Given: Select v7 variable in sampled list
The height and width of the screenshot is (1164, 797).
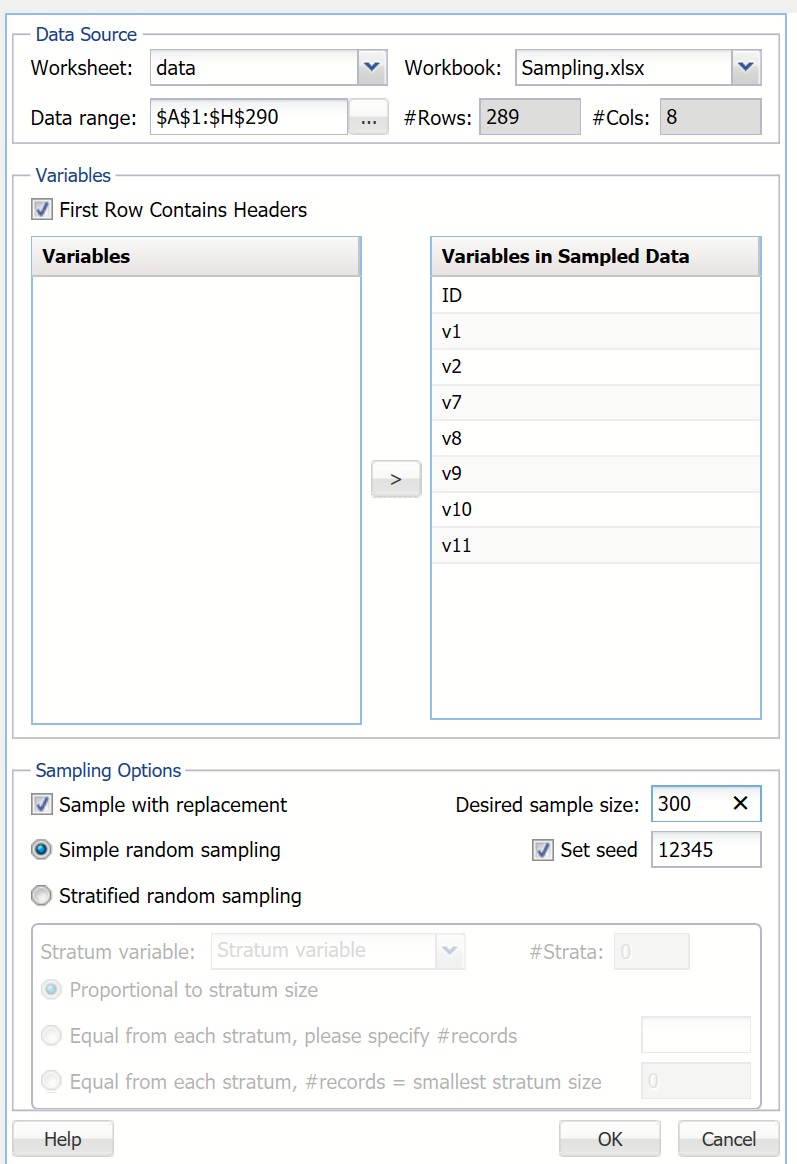Looking at the screenshot, I should (x=595, y=403).
